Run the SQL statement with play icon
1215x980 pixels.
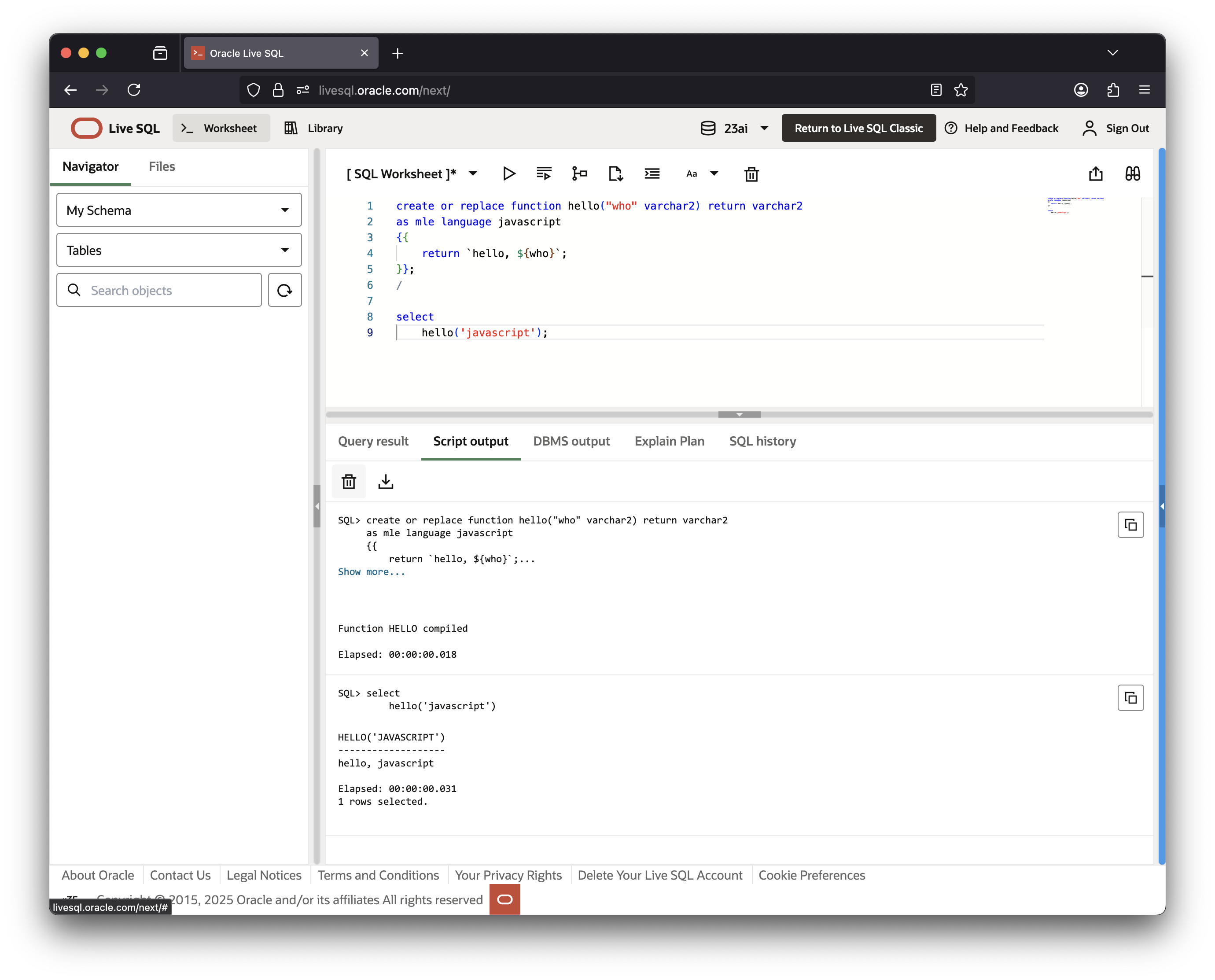(x=508, y=174)
